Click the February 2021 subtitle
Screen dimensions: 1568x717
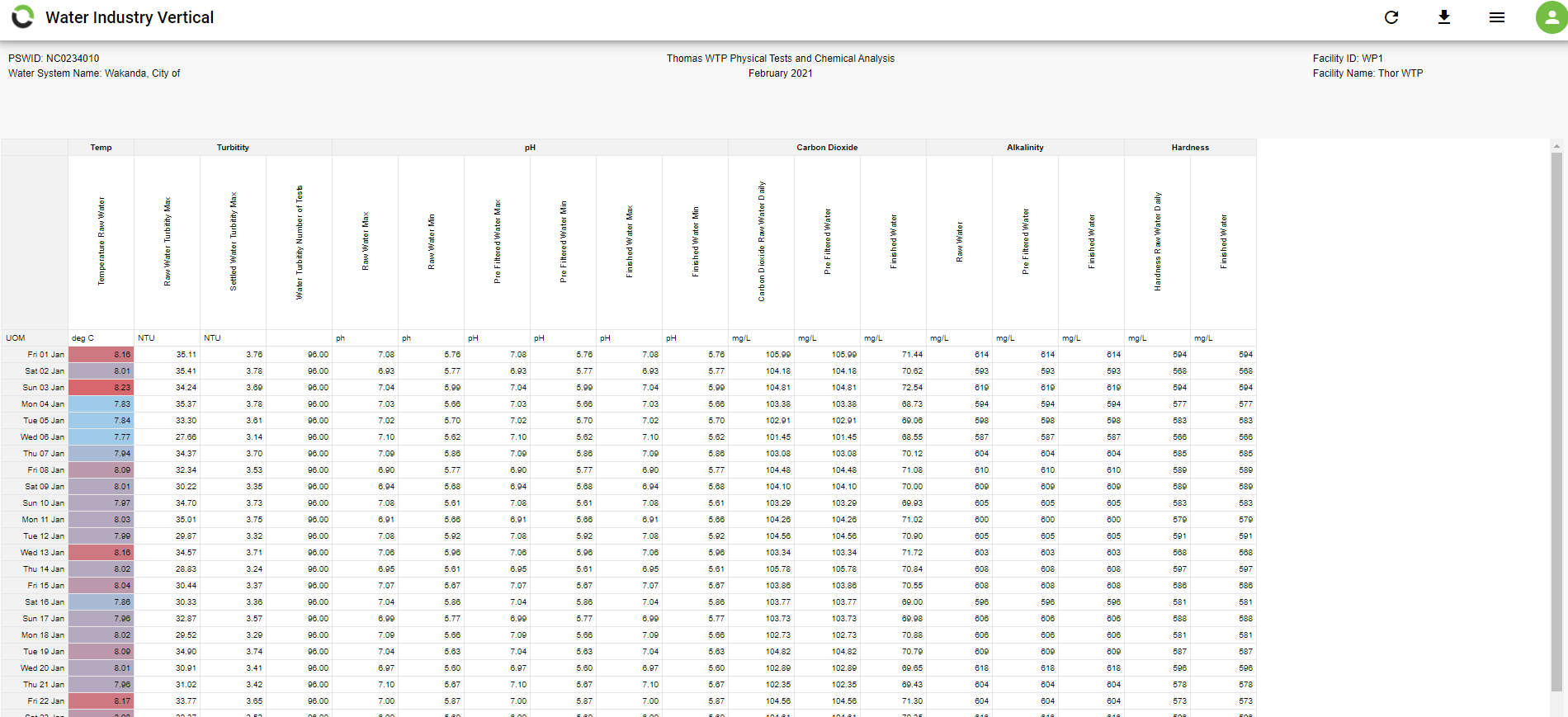coord(781,73)
